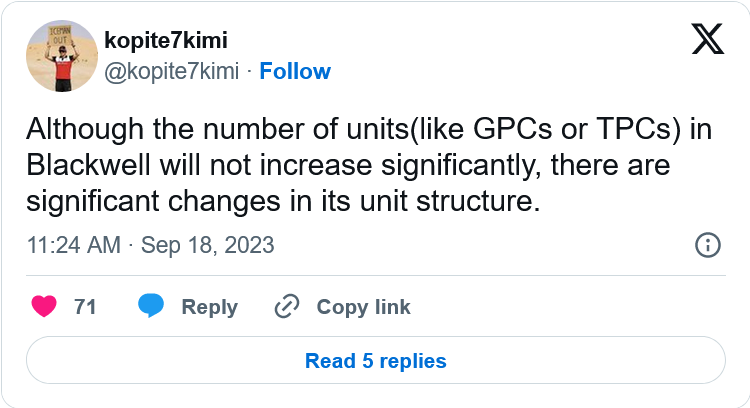Image resolution: width=750 pixels, height=408 pixels.
Task: Select the Copy link text label
Action: tap(363, 307)
